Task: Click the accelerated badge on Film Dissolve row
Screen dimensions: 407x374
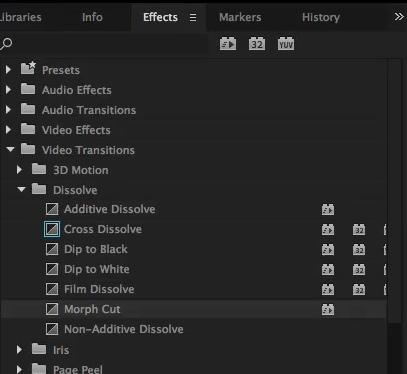Action: point(328,289)
